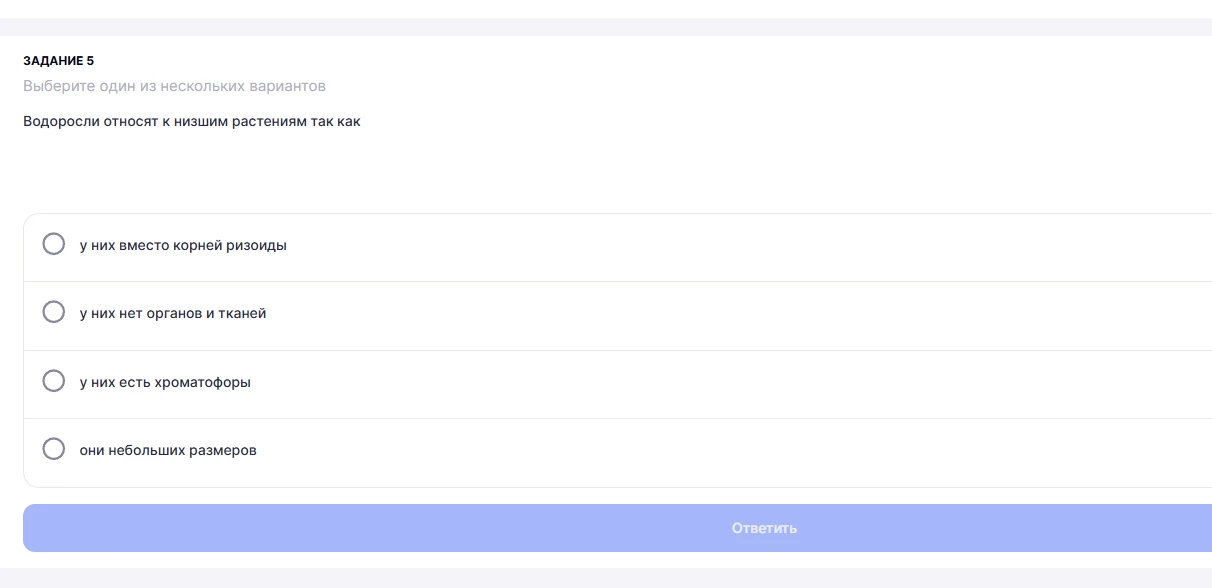1212x588 pixels.
Task: Click the hint 'Выберите один из нескольких вариантов'
Action: [174, 86]
